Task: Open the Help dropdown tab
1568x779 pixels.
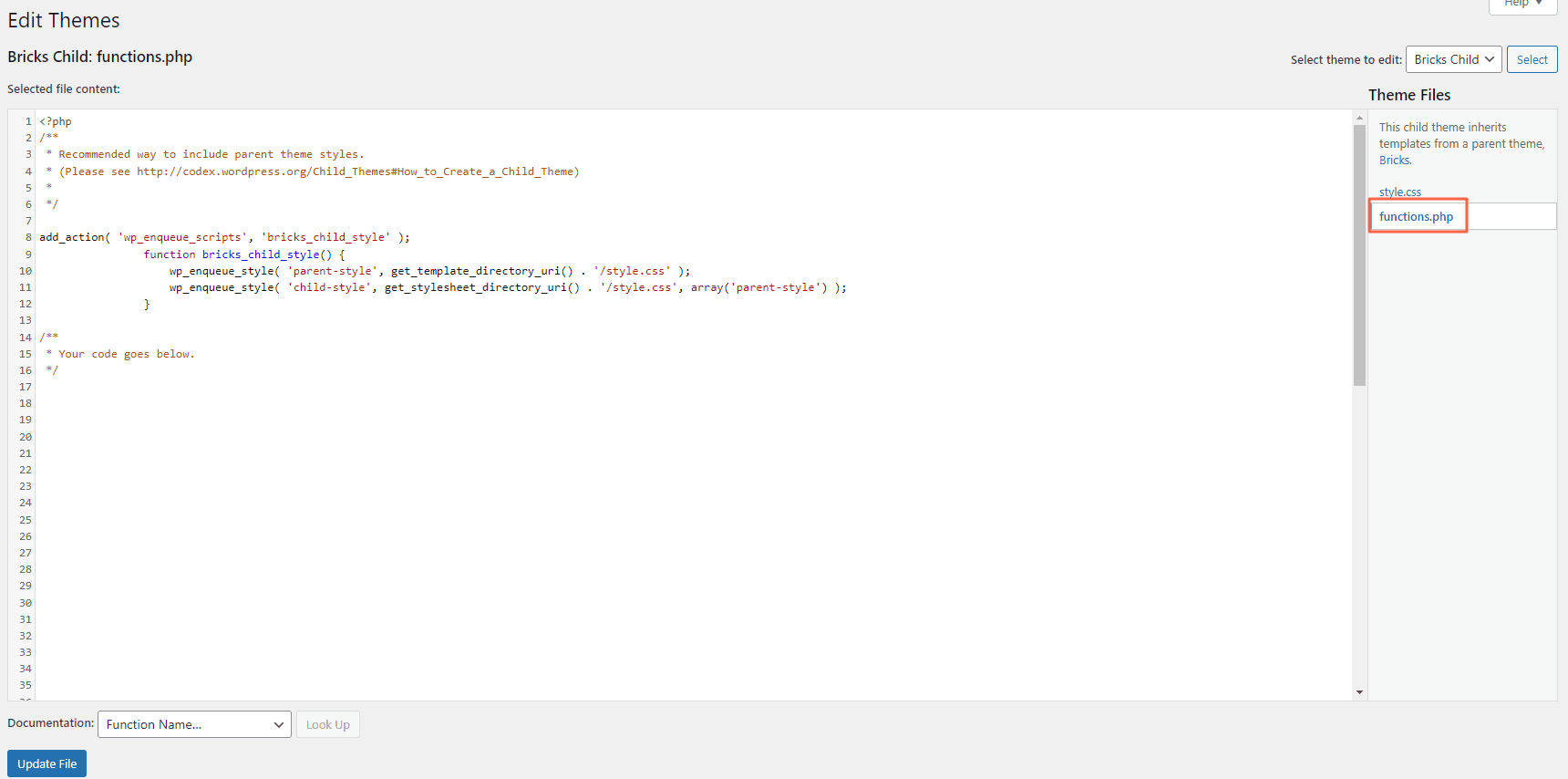Action: tap(1522, 5)
